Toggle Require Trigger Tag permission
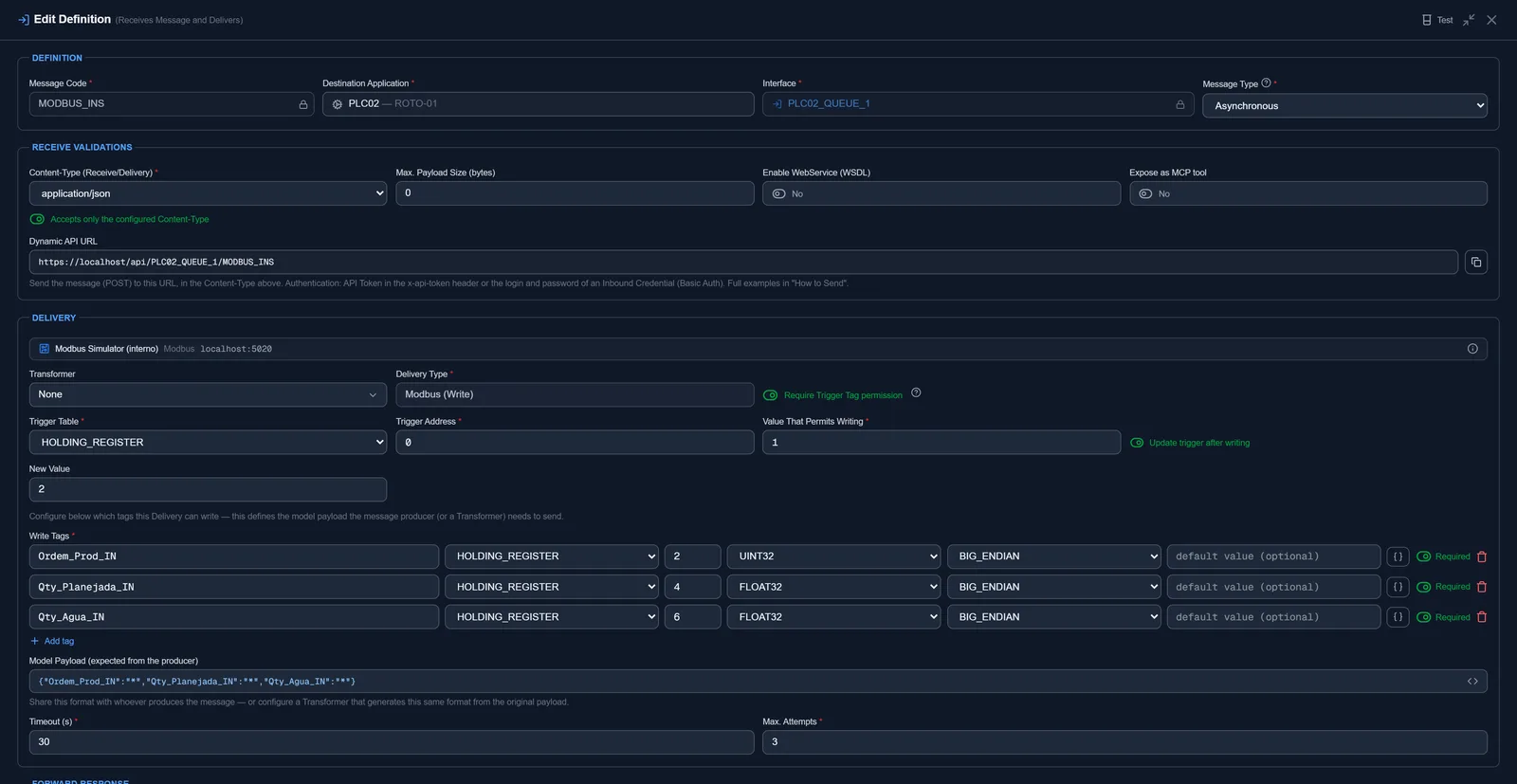The width and height of the screenshot is (1517, 784). click(x=771, y=395)
